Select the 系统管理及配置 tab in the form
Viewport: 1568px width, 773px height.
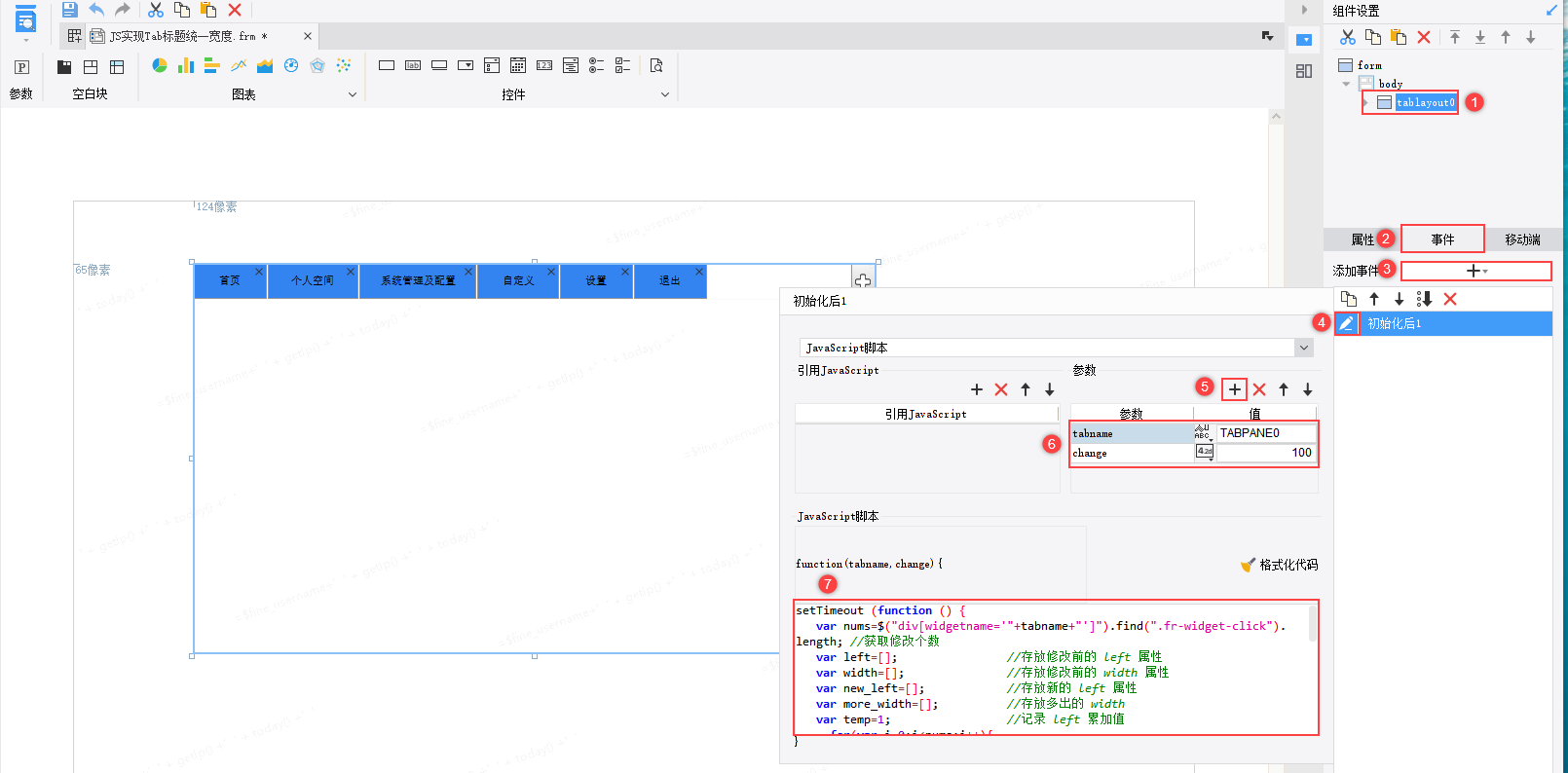(x=418, y=280)
